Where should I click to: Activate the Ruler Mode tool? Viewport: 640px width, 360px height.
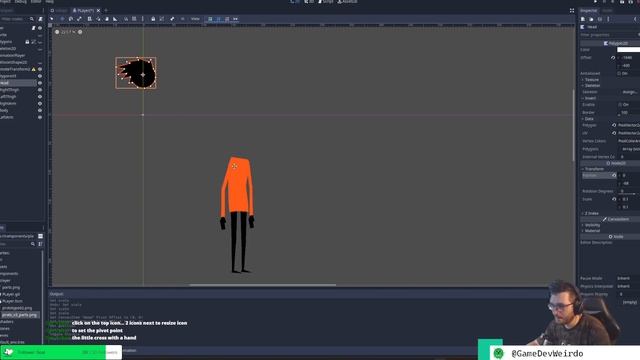click(115, 19)
